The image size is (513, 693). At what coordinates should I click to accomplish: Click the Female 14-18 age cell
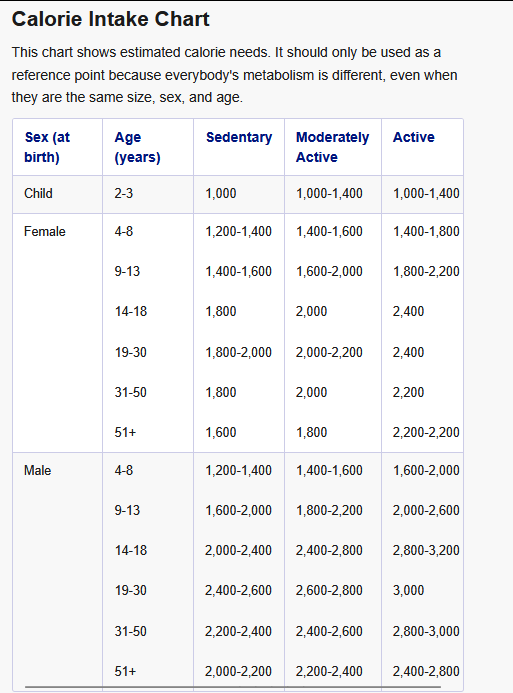(x=131, y=312)
